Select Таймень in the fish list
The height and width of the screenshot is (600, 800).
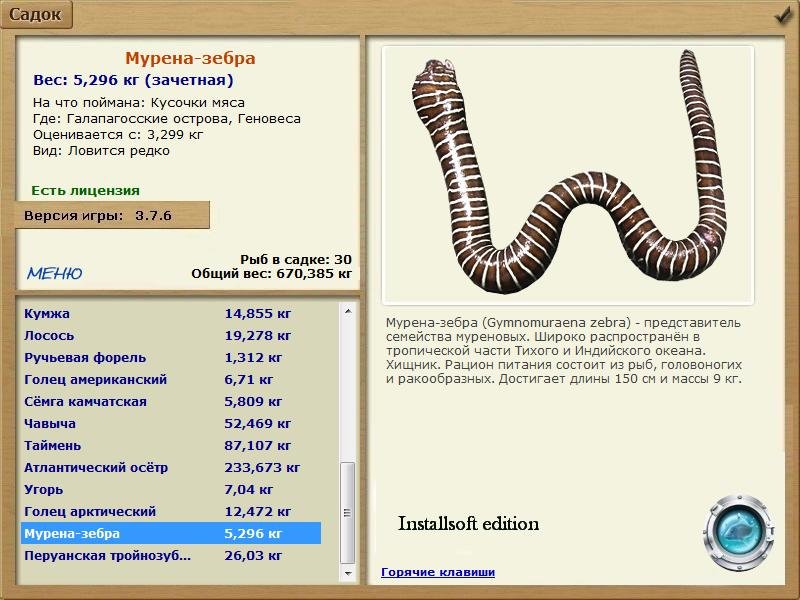point(171,445)
